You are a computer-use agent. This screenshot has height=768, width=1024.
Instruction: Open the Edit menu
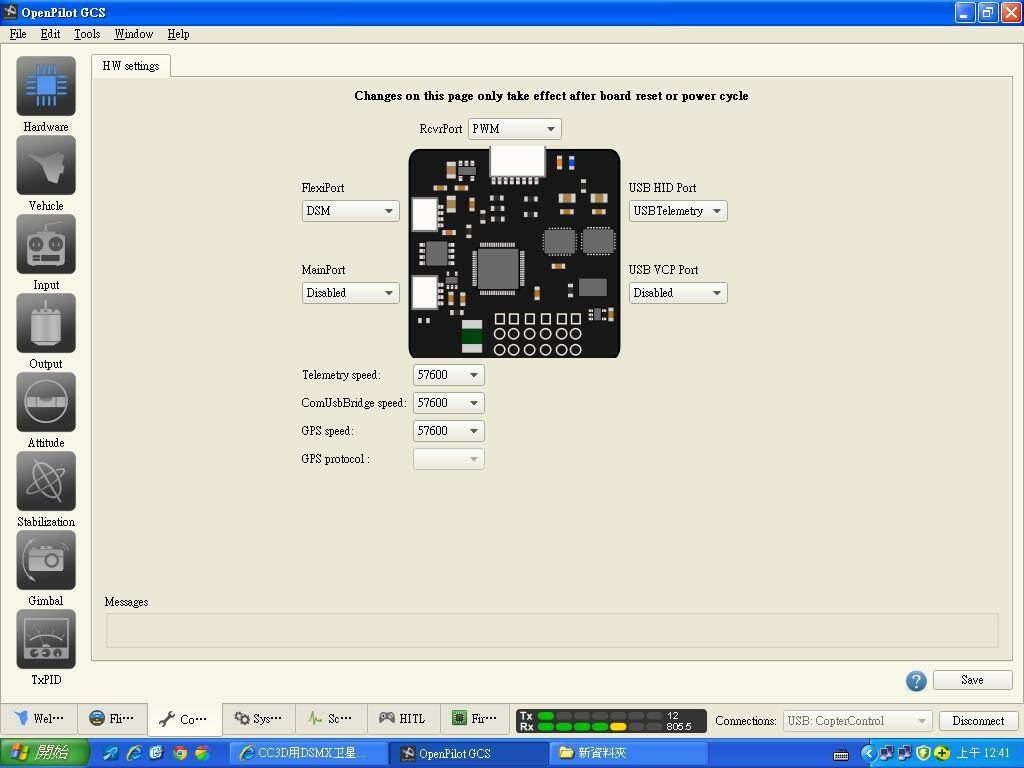[50, 34]
